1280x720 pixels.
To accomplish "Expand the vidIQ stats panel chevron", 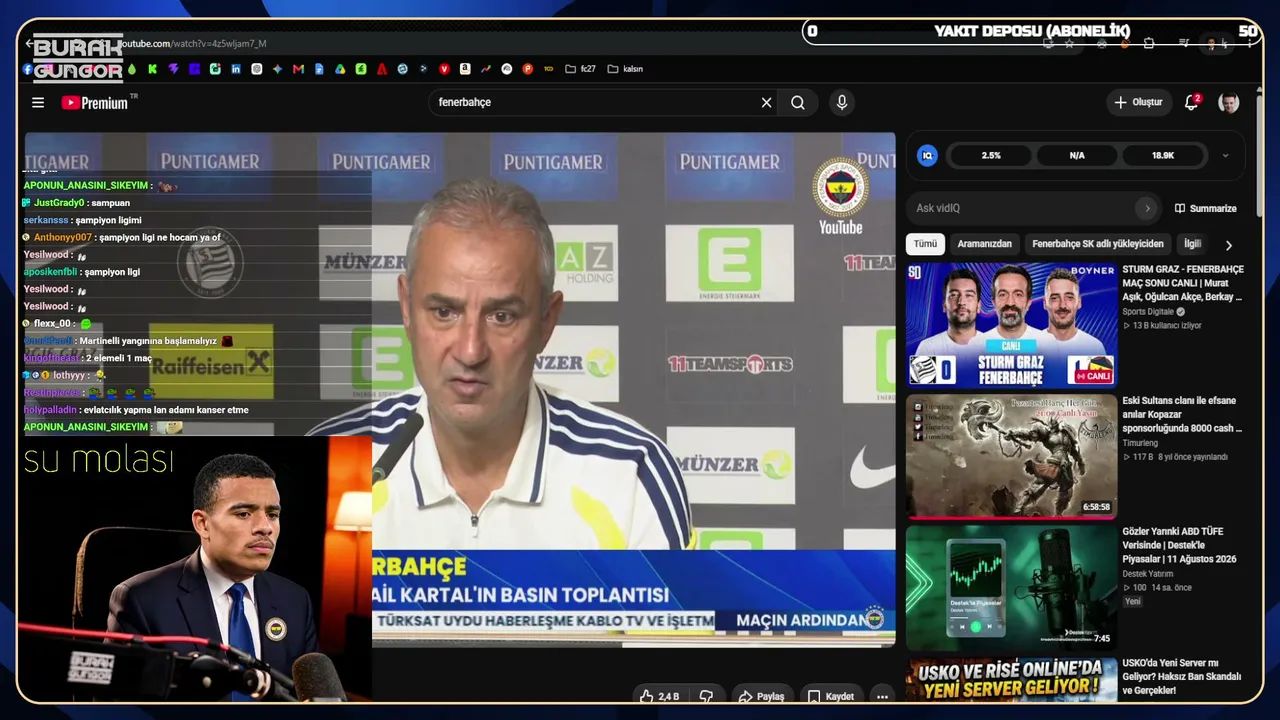I will [x=1225, y=155].
